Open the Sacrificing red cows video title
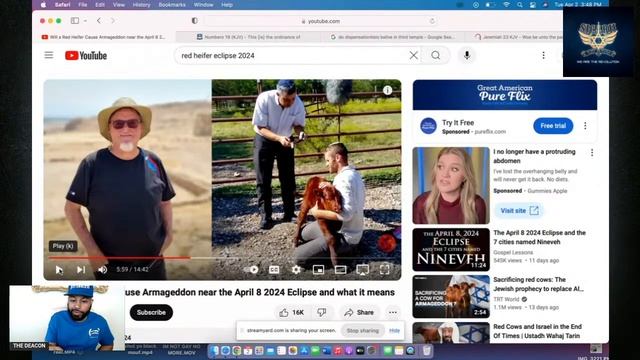This screenshot has width=640, height=360. pyautogui.click(x=538, y=284)
